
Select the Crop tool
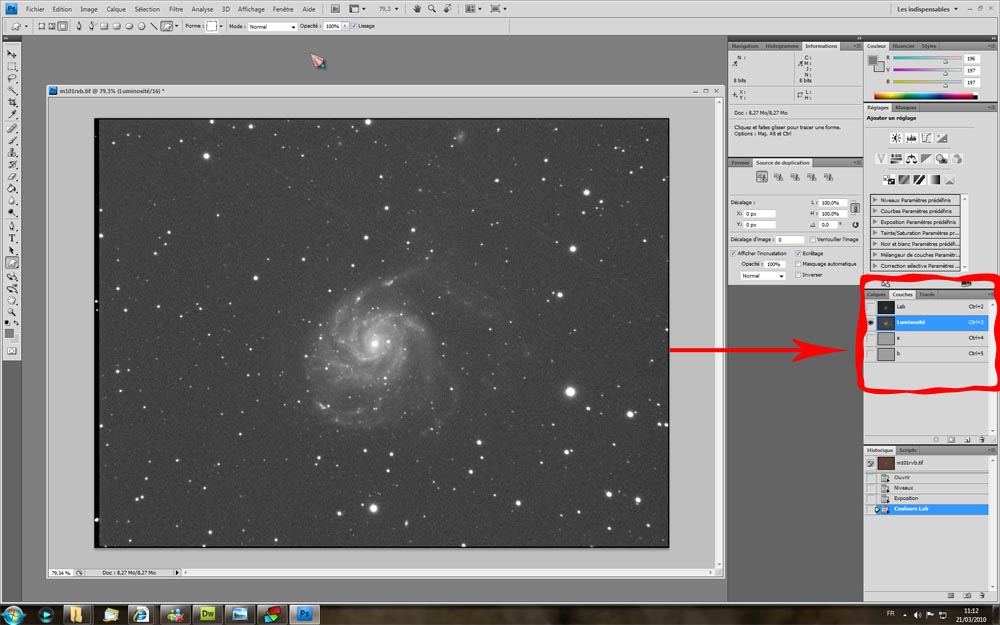click(12, 103)
